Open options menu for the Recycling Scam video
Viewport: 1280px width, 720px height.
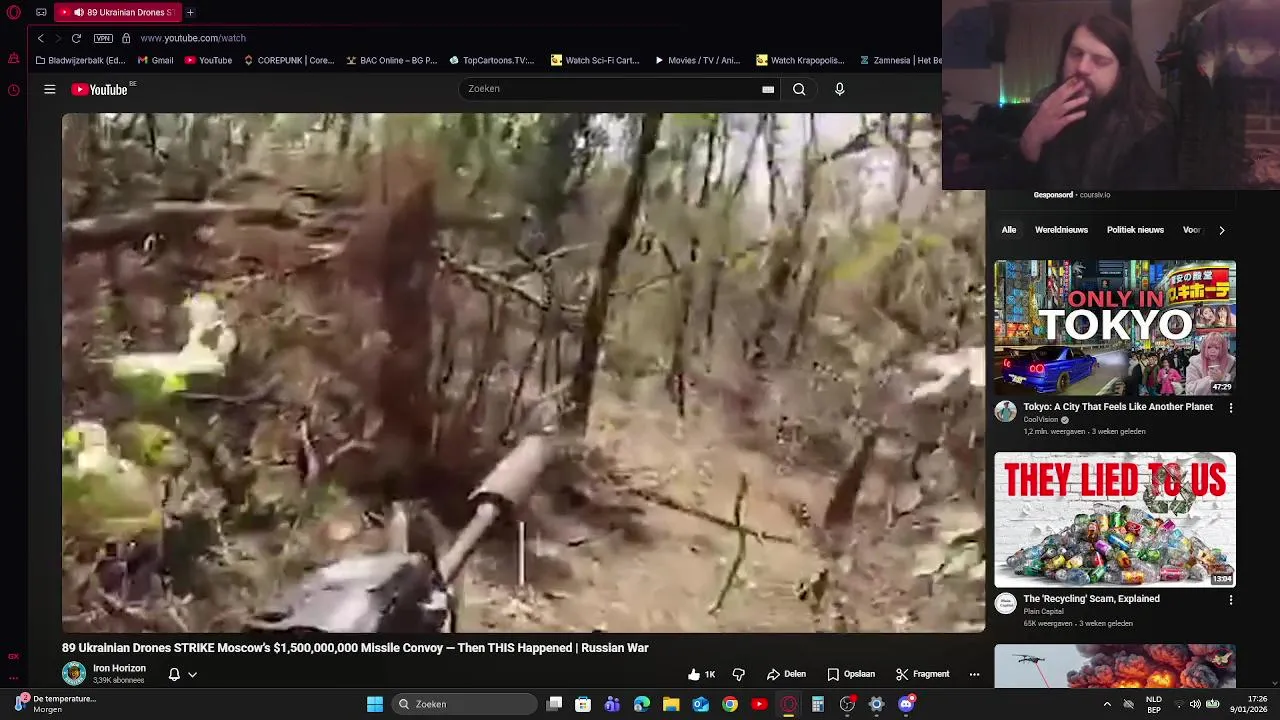click(1230, 600)
